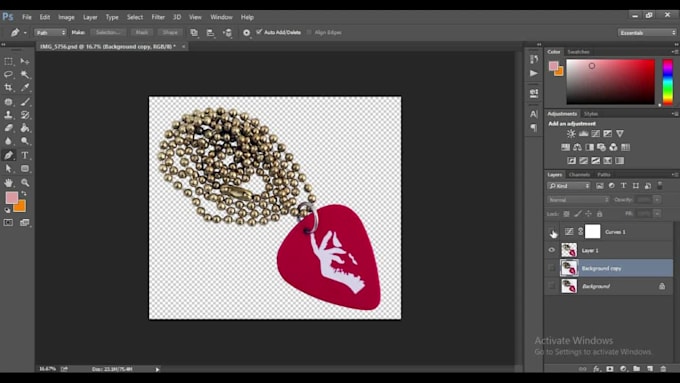680x383 pixels.
Task: Add a Color Balance adjustment
Action: pos(577,147)
